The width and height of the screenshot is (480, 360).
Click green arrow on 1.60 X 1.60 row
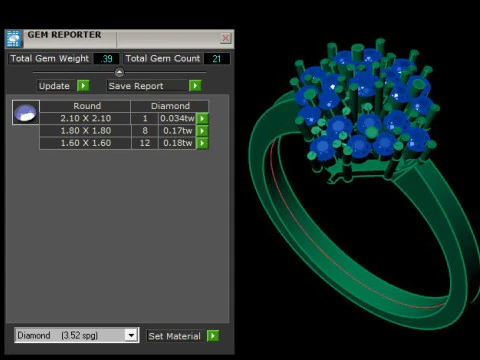(x=202, y=143)
